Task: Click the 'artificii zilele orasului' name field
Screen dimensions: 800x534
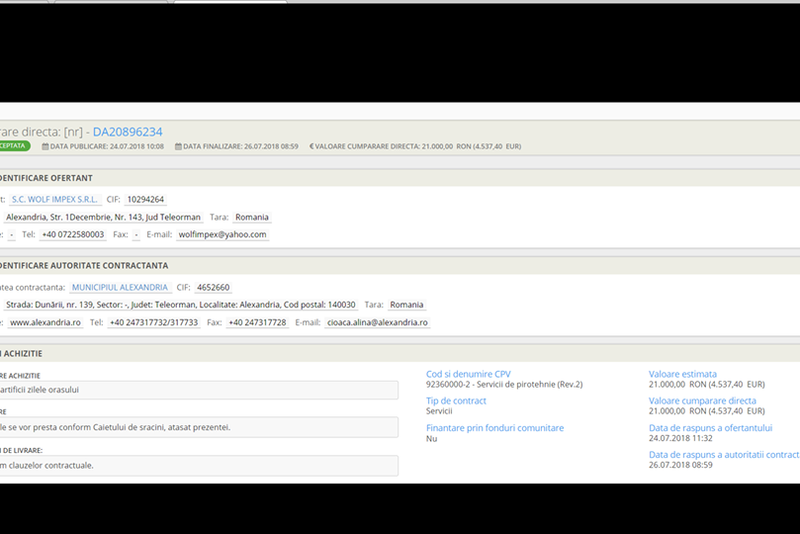Action: click(198, 389)
